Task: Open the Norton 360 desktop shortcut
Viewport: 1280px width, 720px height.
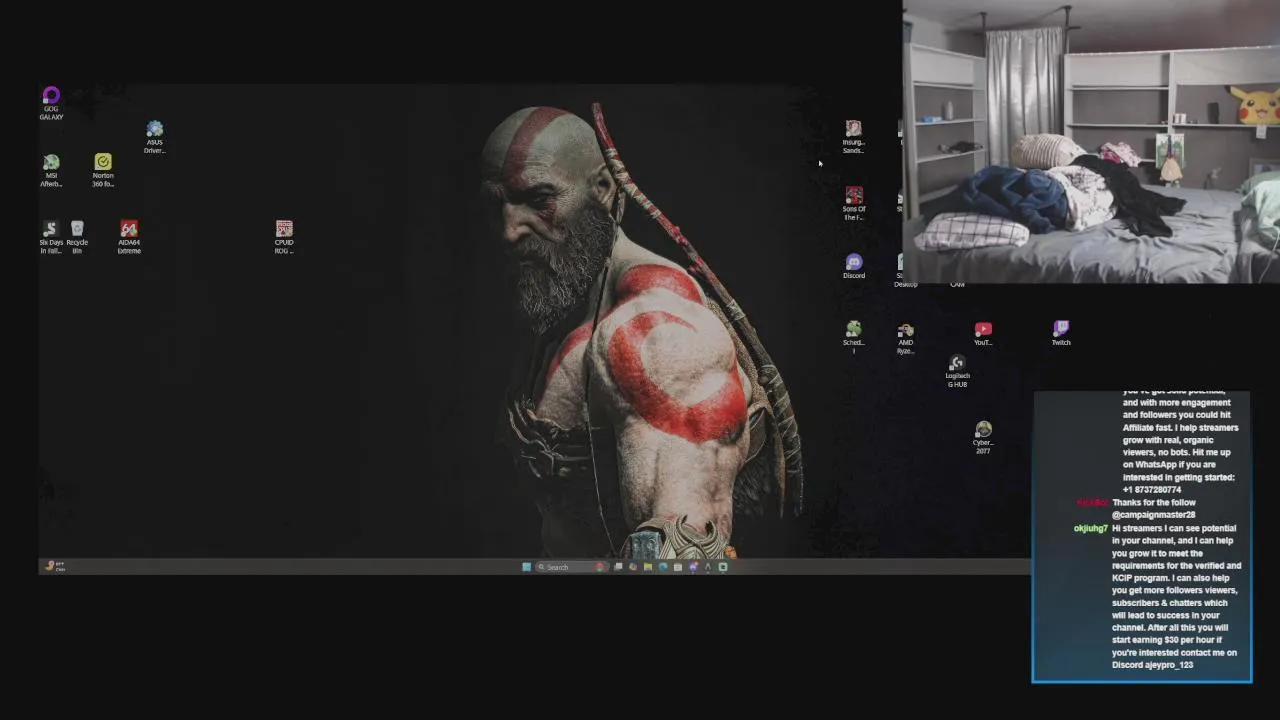Action: click(103, 171)
